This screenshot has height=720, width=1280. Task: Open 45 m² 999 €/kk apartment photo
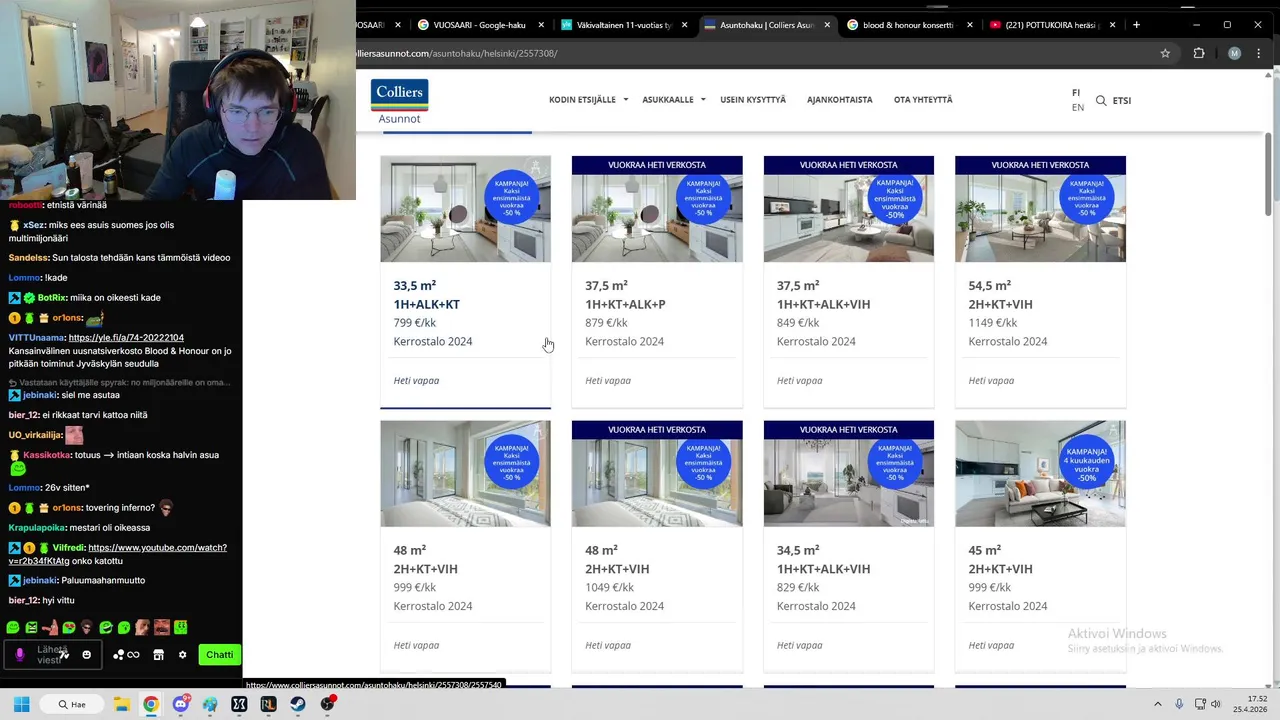pos(1040,474)
